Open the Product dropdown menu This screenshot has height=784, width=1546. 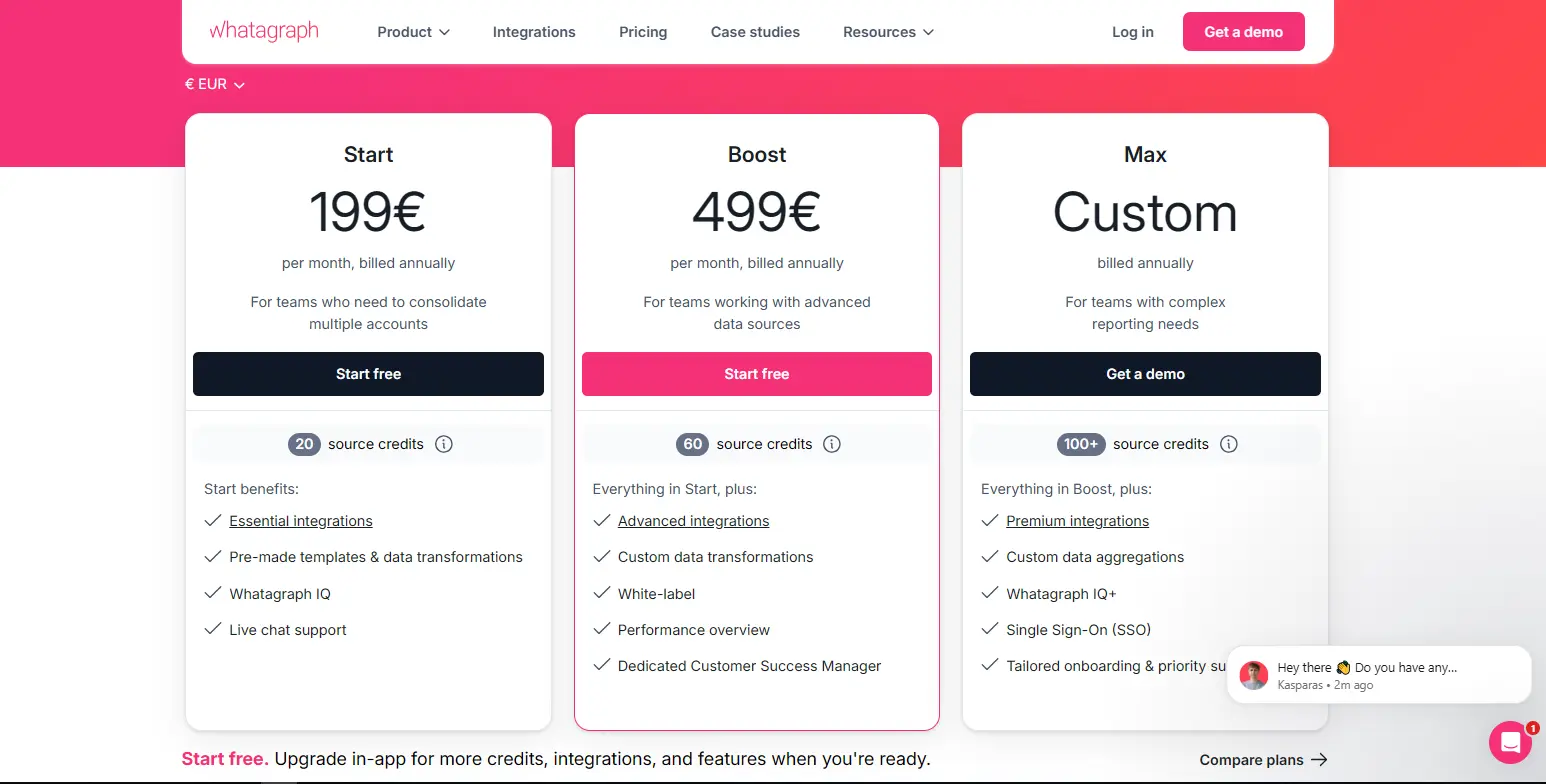(413, 32)
